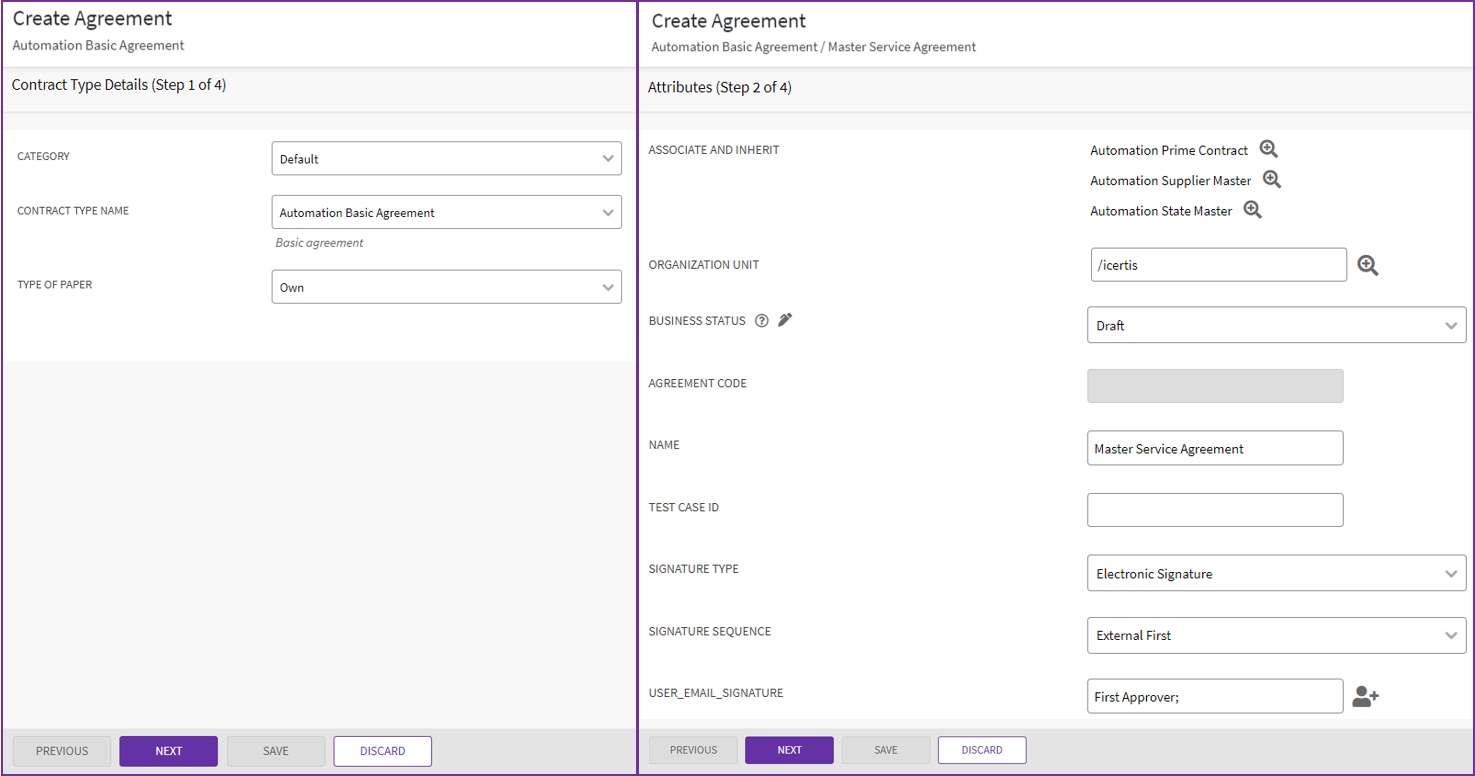The image size is (1475, 776).
Task: Open lookup for Automation State Master
Action: (x=1252, y=210)
